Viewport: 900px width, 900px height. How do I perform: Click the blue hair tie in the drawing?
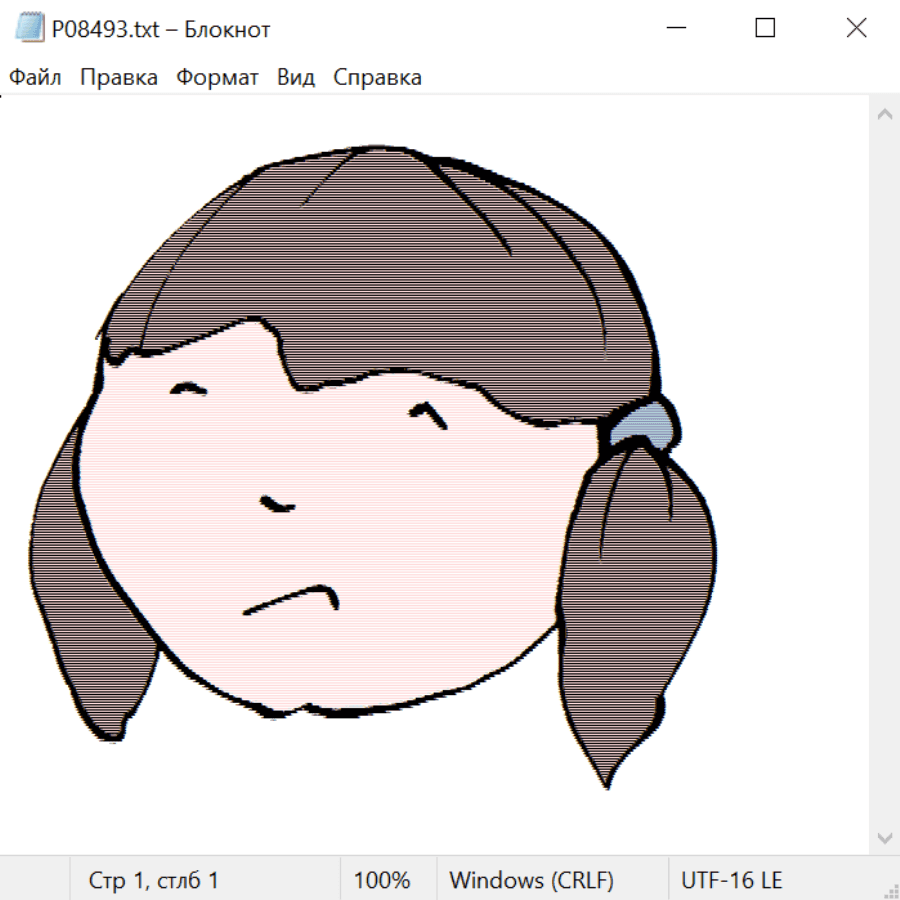click(x=643, y=424)
